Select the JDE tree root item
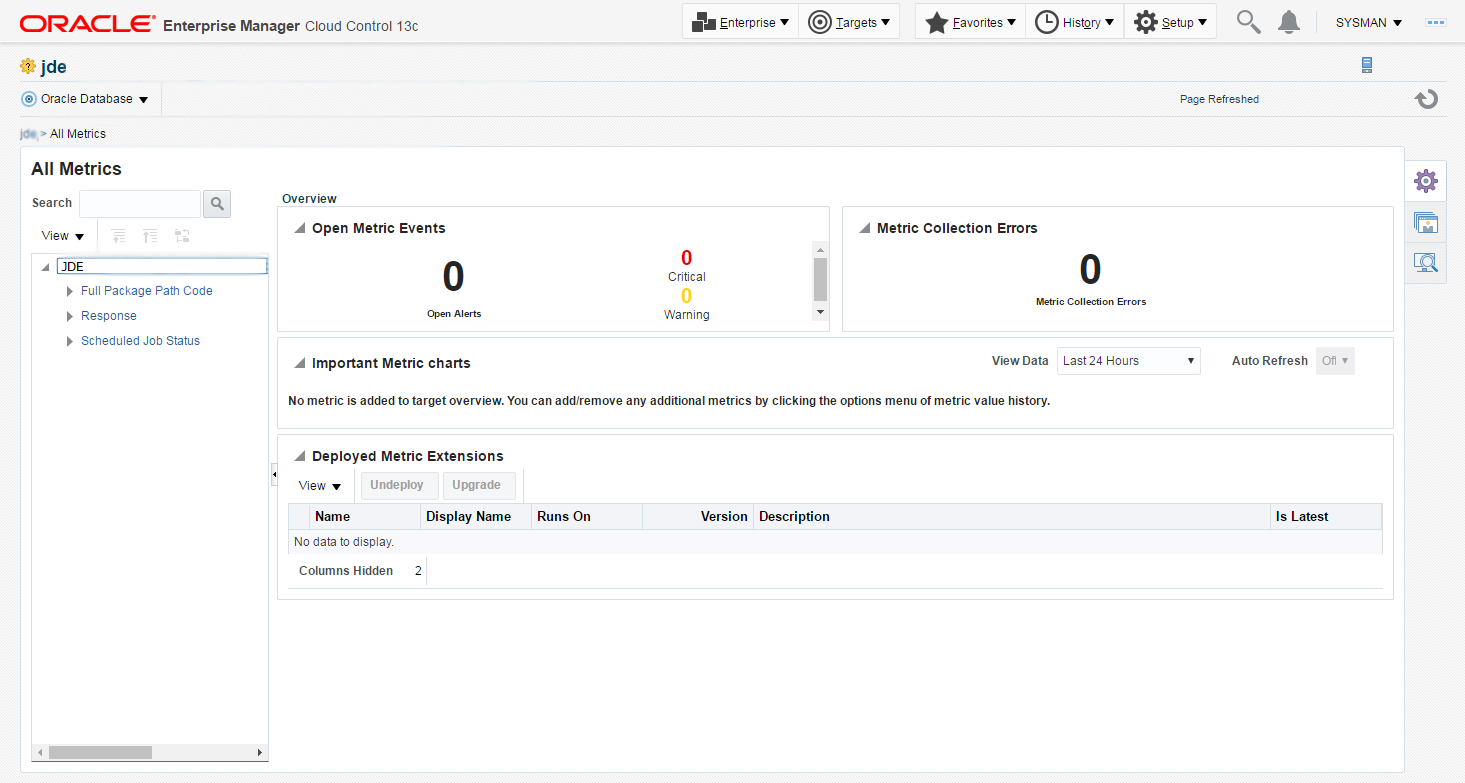This screenshot has height=783, width=1465. click(161, 267)
